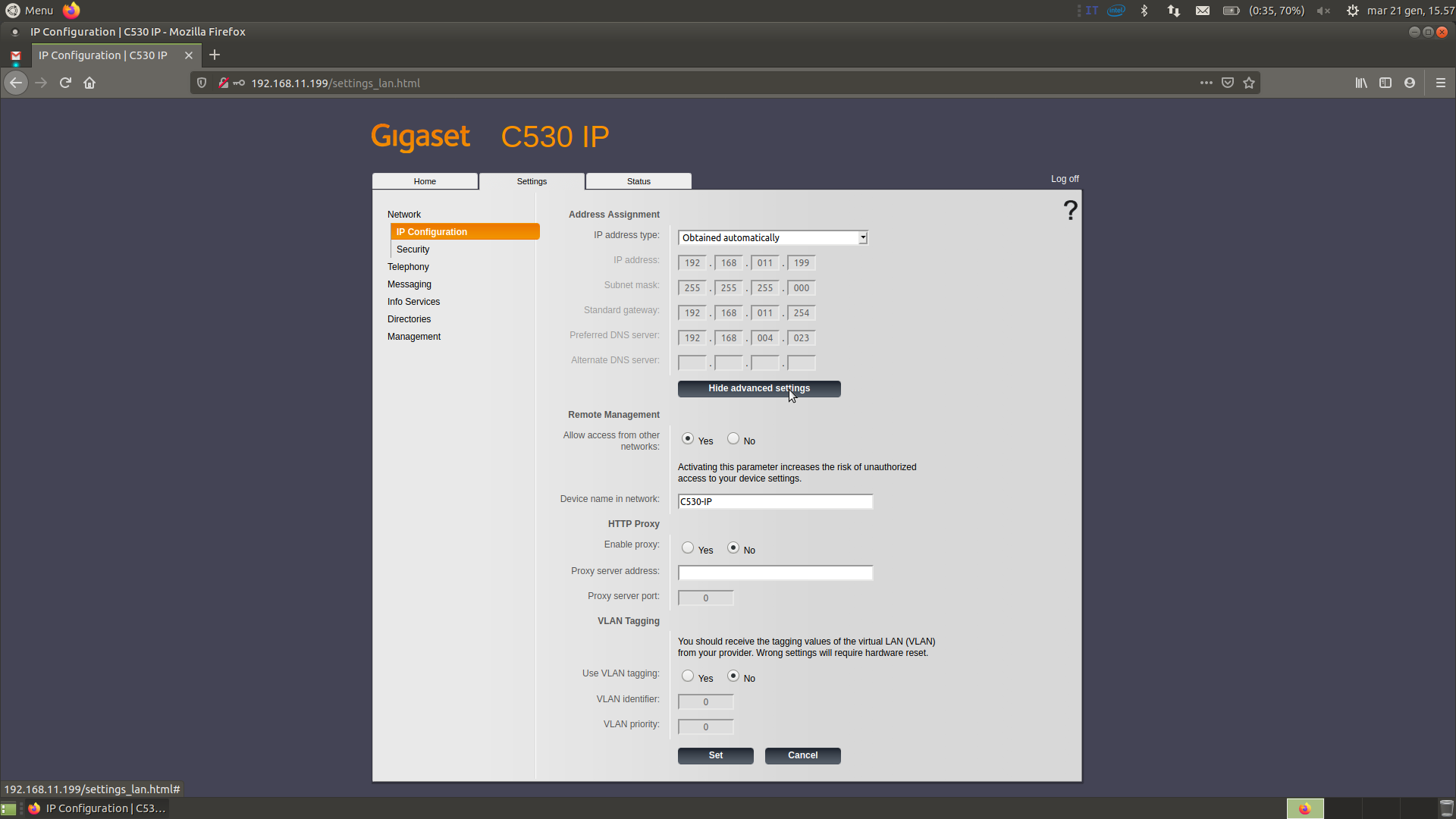The height and width of the screenshot is (819, 1456).
Task: Open the keyboard layout IT indicator
Action: pos(1091,10)
